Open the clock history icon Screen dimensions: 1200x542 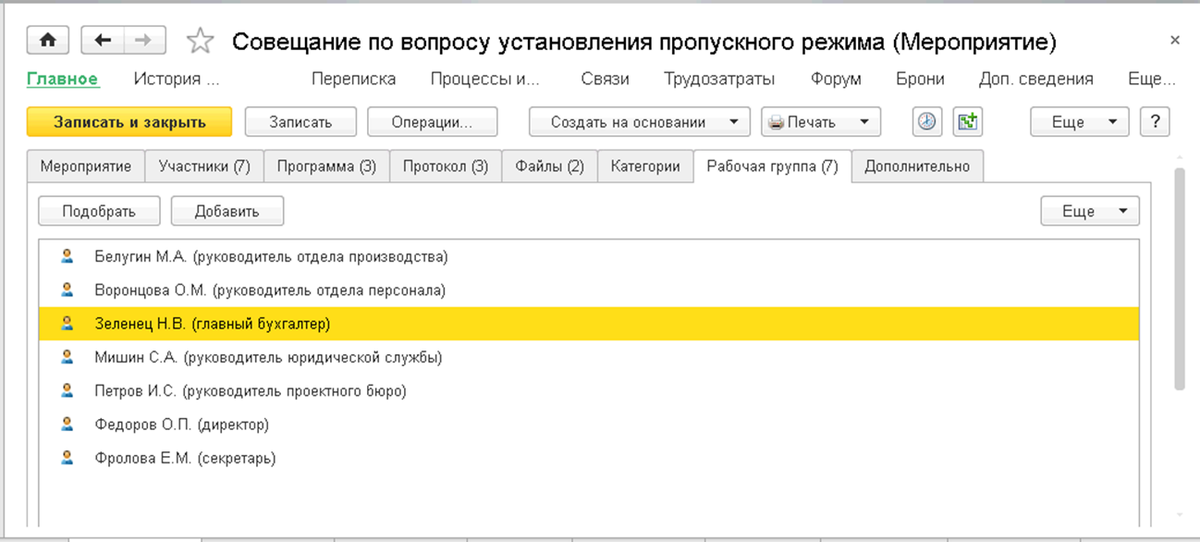(x=928, y=122)
